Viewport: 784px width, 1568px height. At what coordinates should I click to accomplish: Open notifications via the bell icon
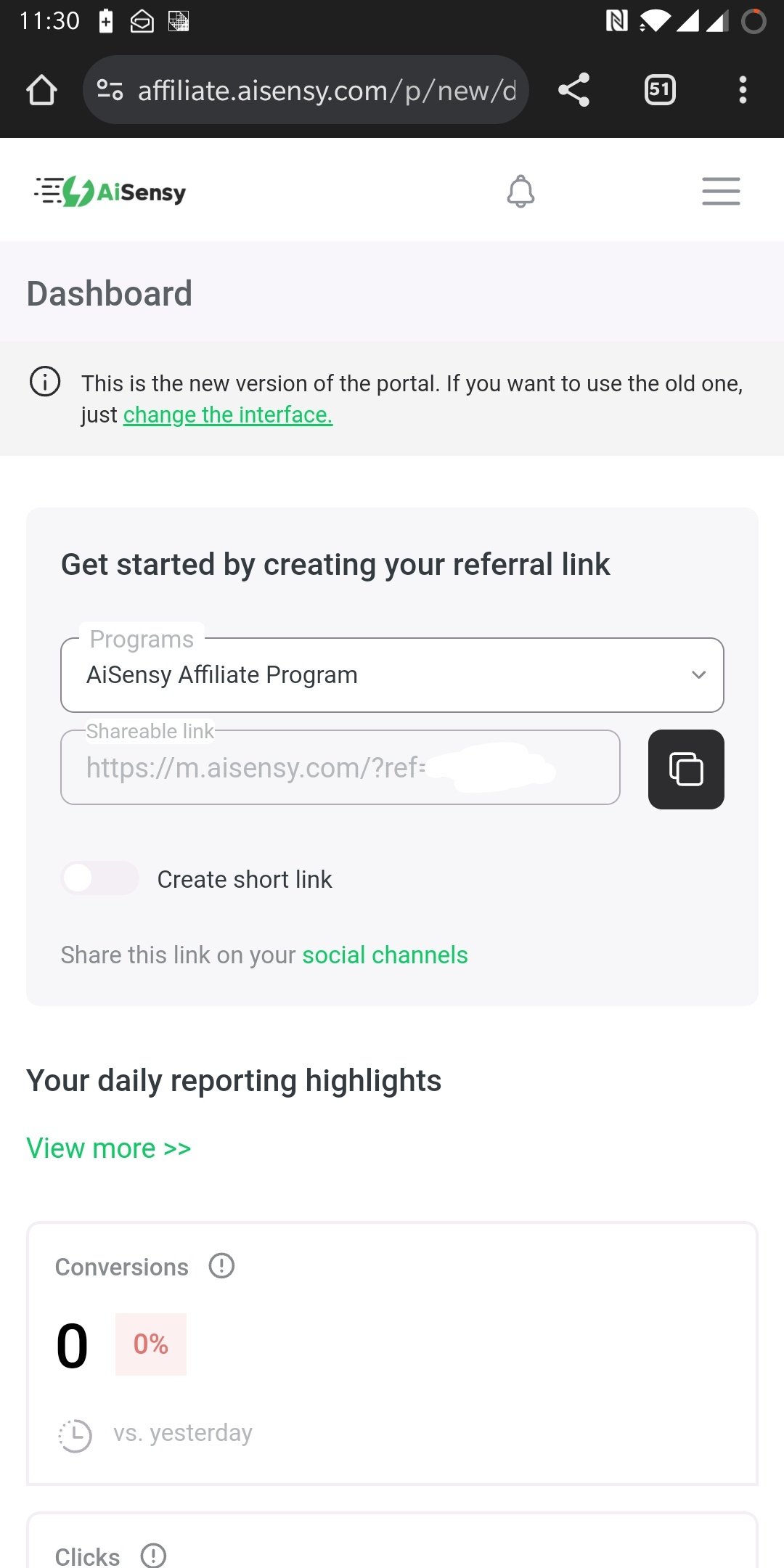520,191
